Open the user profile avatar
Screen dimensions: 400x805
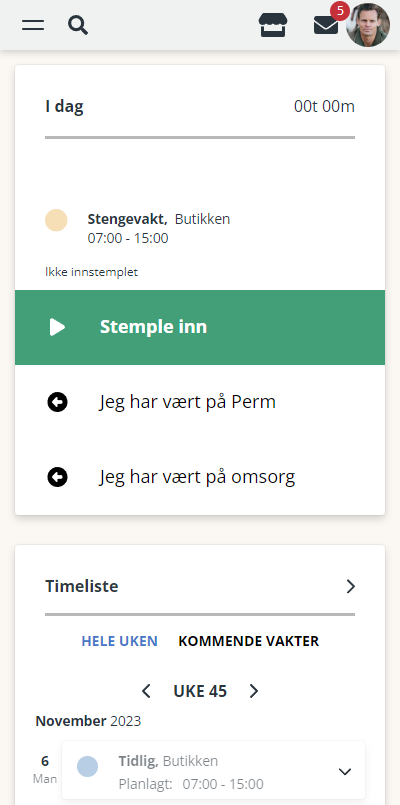[368, 25]
